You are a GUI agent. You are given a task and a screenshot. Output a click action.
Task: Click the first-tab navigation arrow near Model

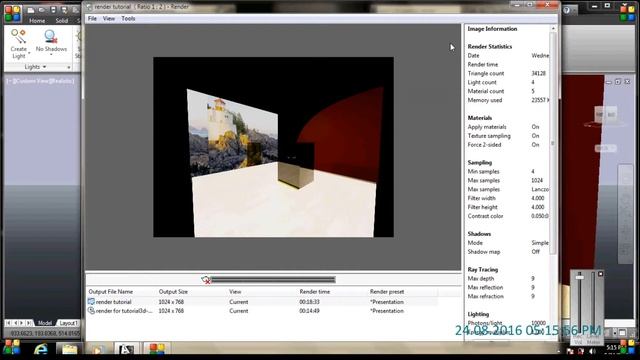tap(8, 323)
